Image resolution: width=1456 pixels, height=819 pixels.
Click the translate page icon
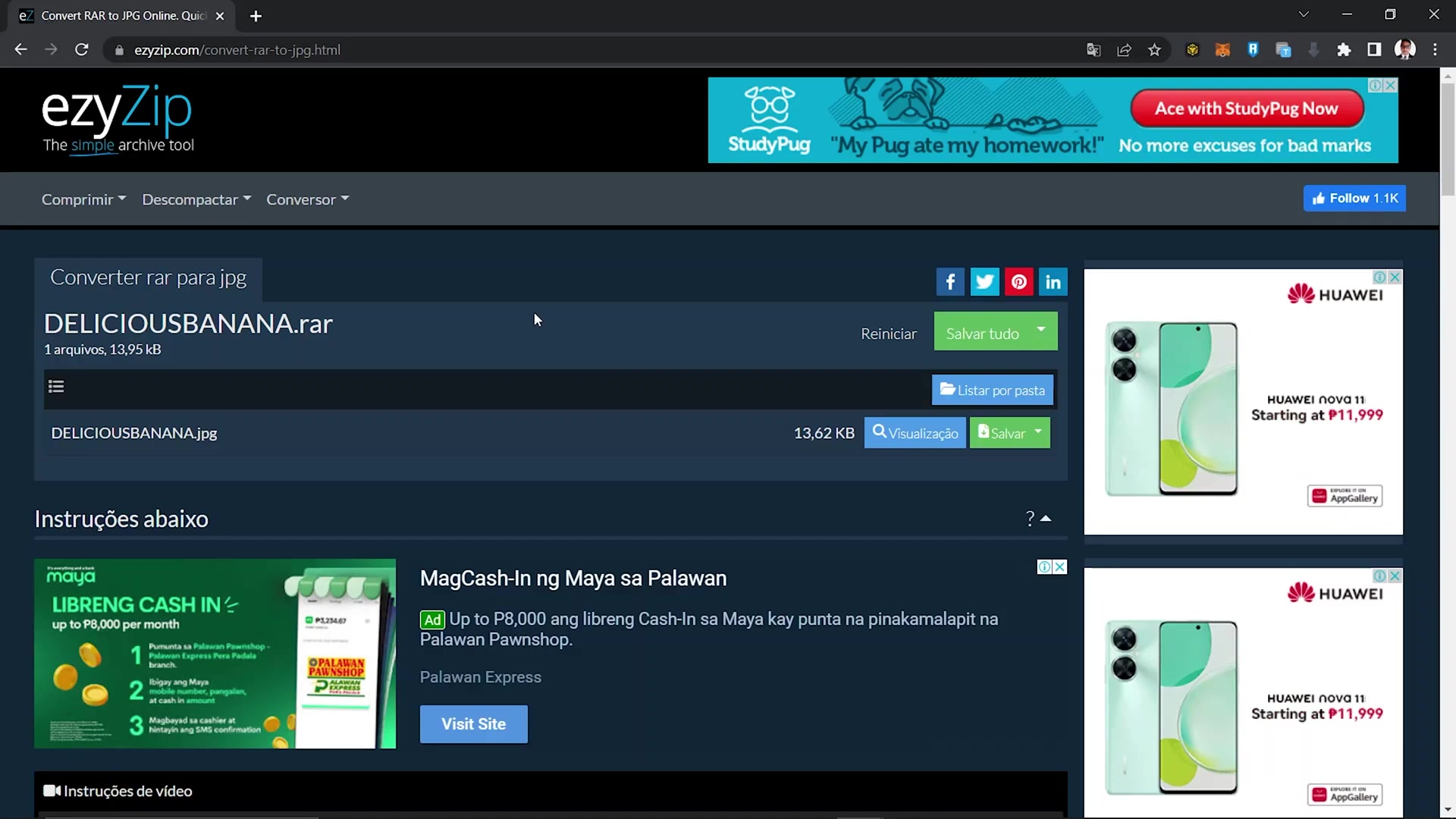click(x=1094, y=50)
